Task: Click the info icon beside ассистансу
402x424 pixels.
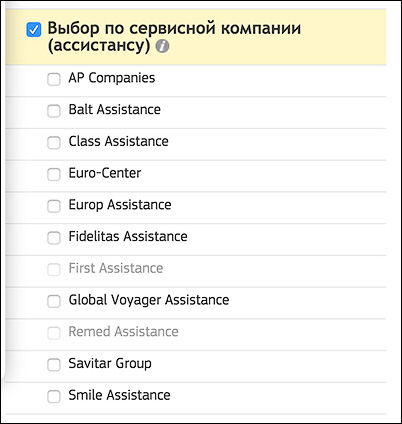Action: 162,46
